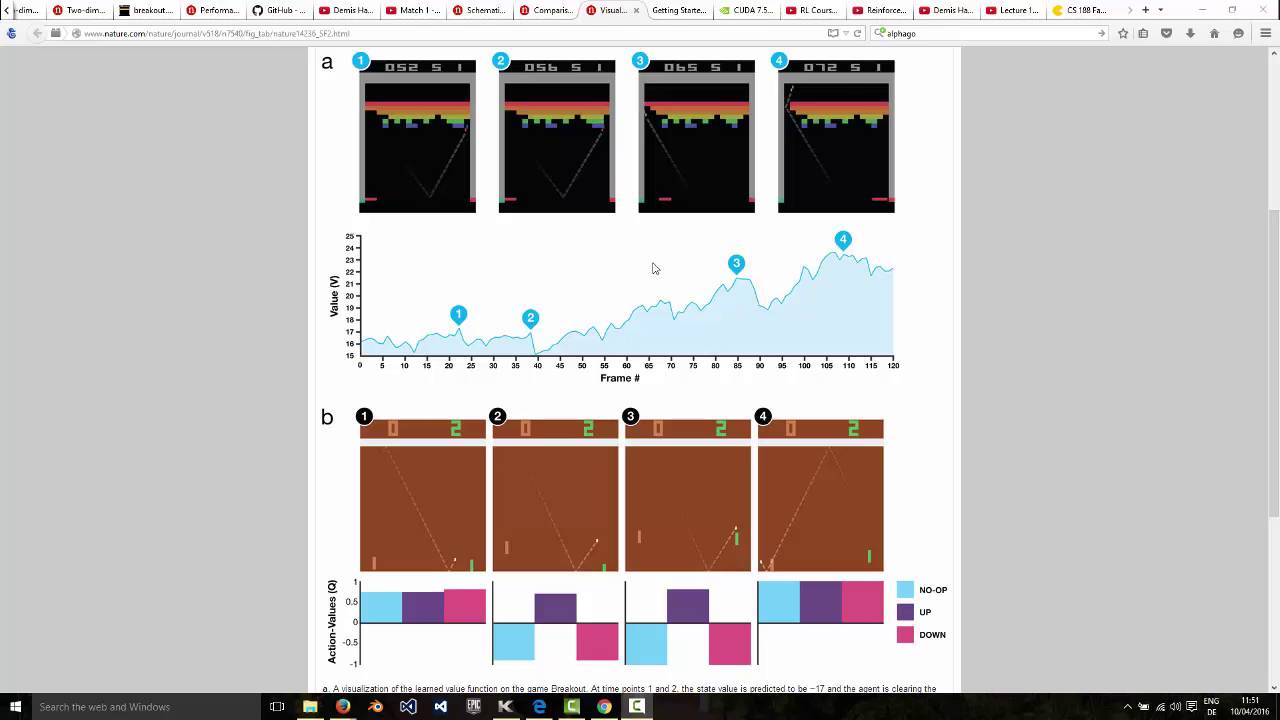
Task: Click the NO-OP light blue legend swatch
Action: click(x=905, y=590)
